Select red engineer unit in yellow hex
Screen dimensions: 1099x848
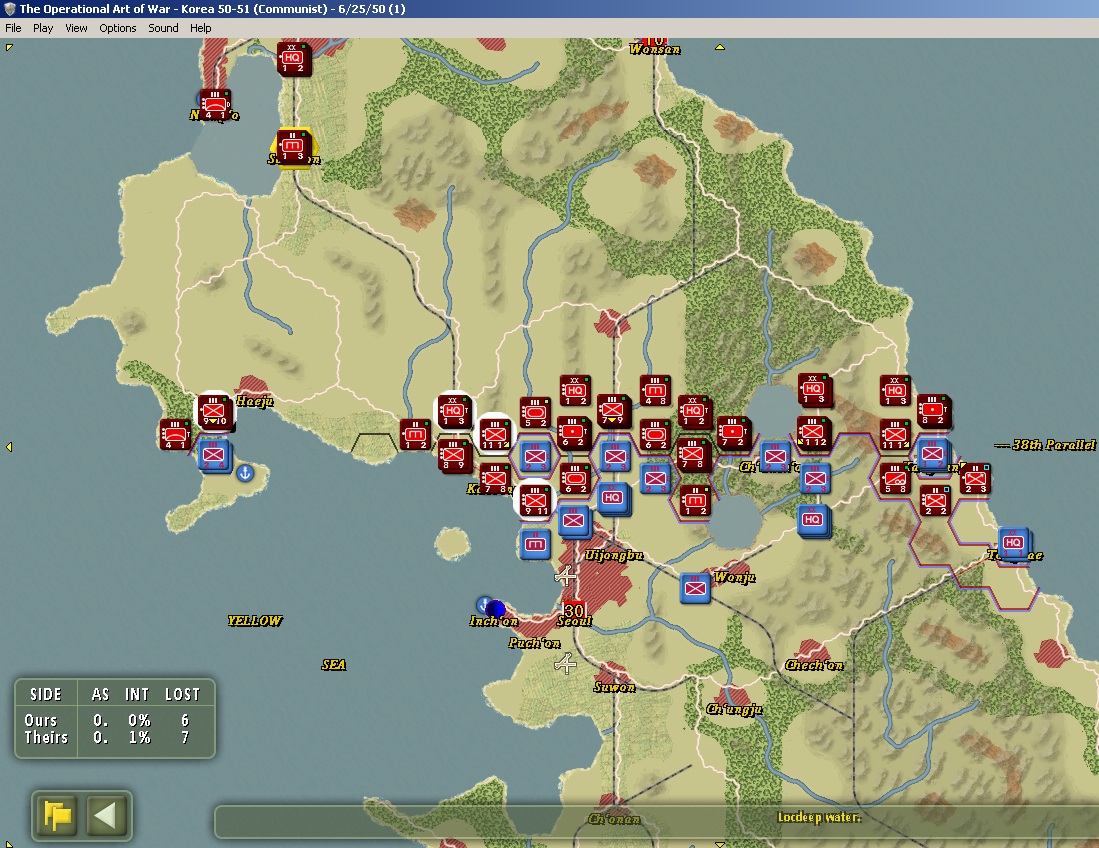[293, 147]
